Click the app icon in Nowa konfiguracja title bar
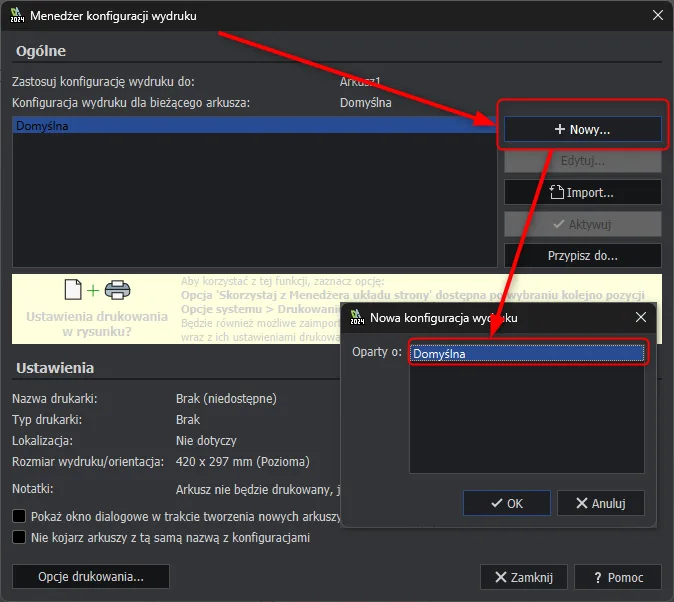 click(x=357, y=317)
